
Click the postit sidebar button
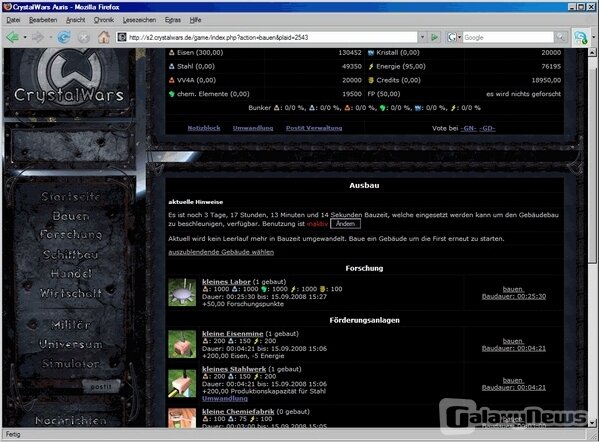[101, 386]
